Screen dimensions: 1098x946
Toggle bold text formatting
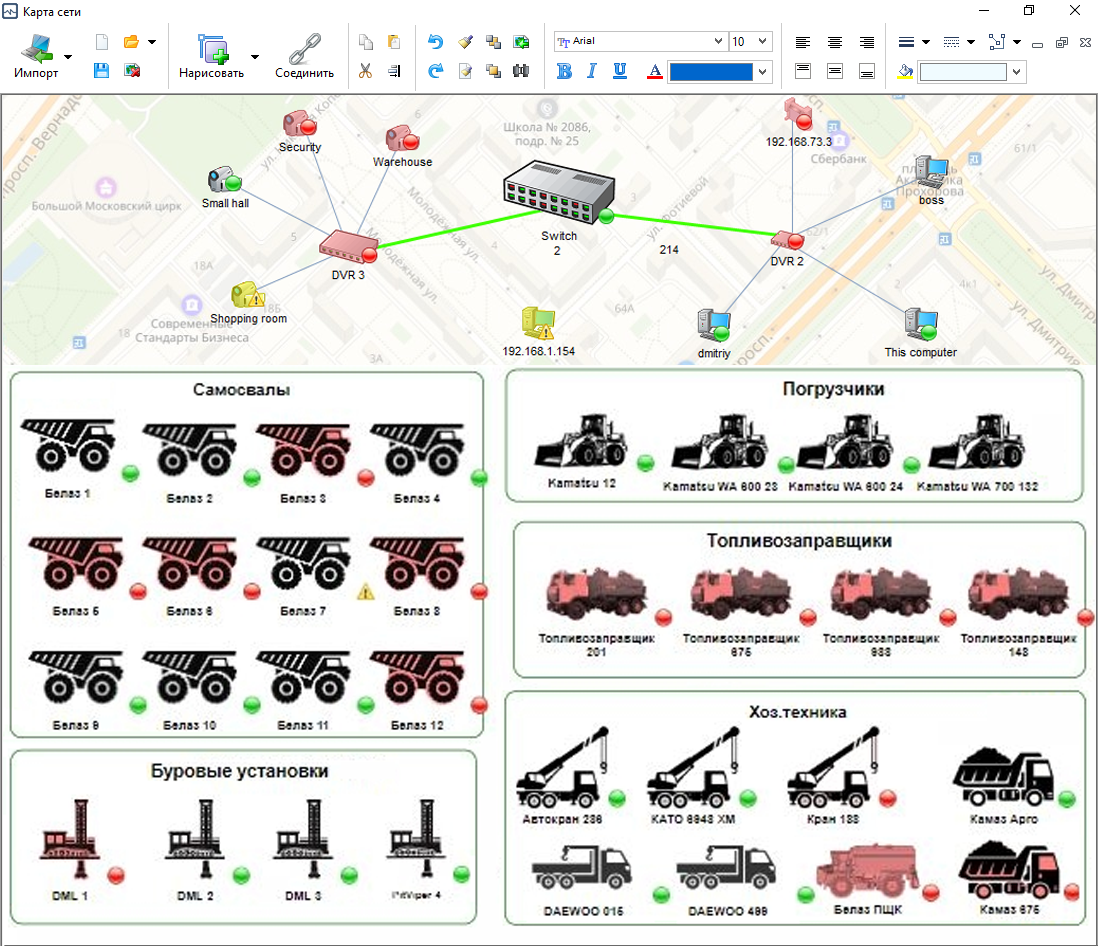564,71
